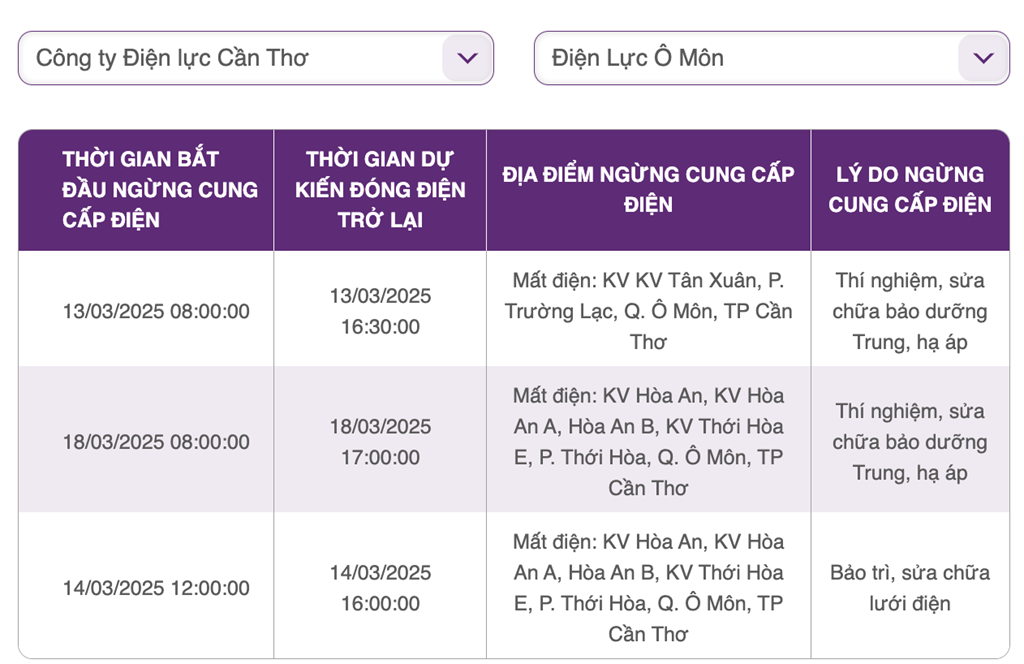Select the 14/03/2025 16:00:00 restore time cell

click(380, 587)
